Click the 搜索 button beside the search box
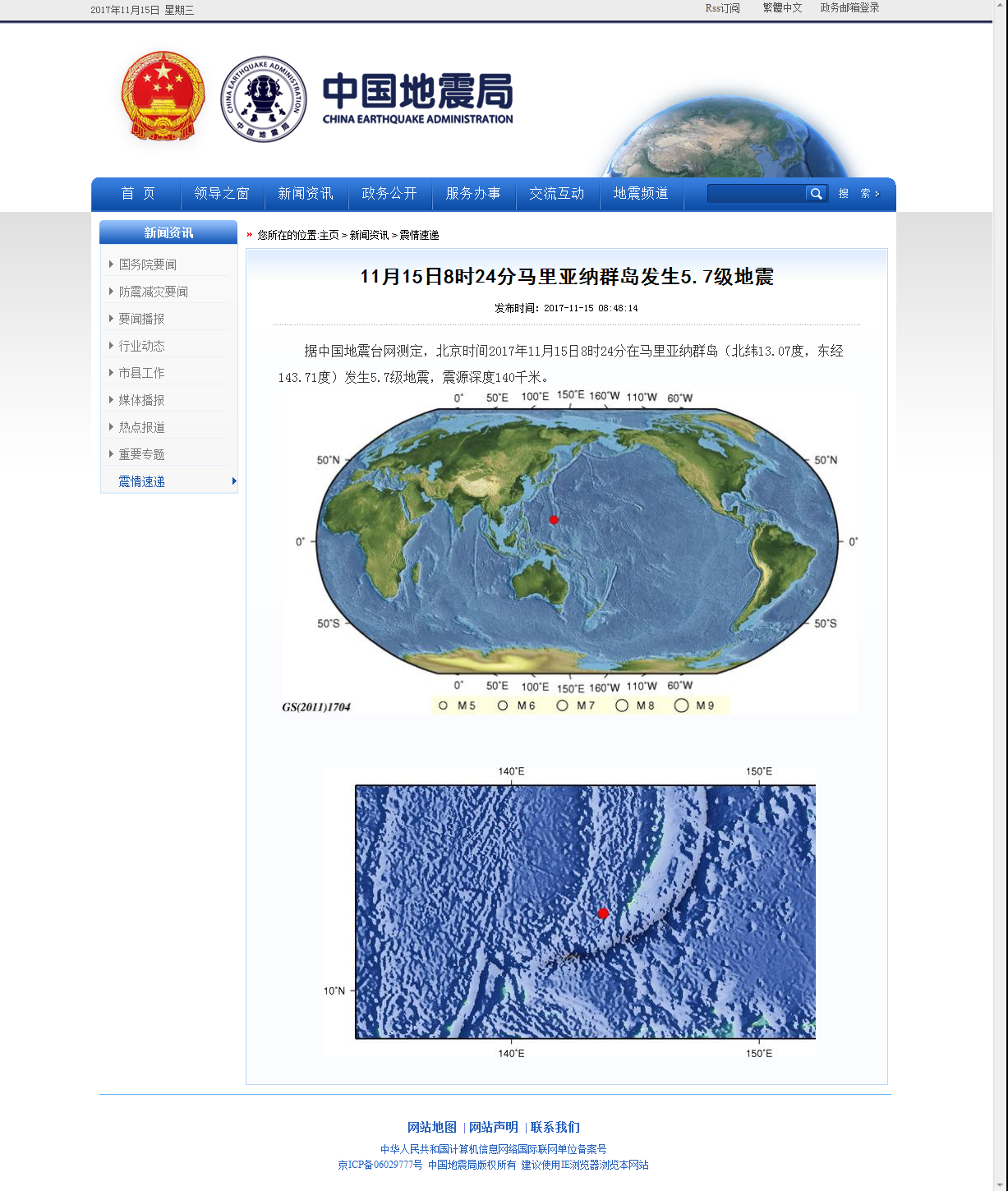 [858, 194]
